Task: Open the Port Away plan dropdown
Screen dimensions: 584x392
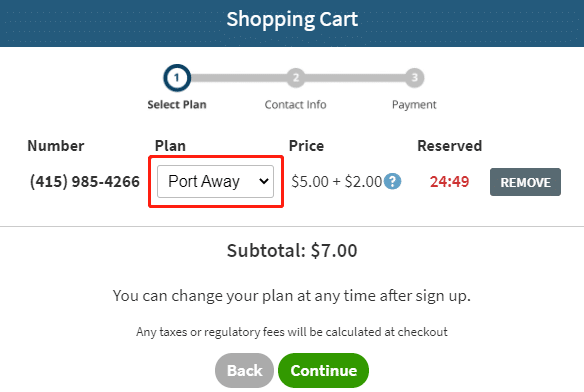Action: click(x=215, y=181)
